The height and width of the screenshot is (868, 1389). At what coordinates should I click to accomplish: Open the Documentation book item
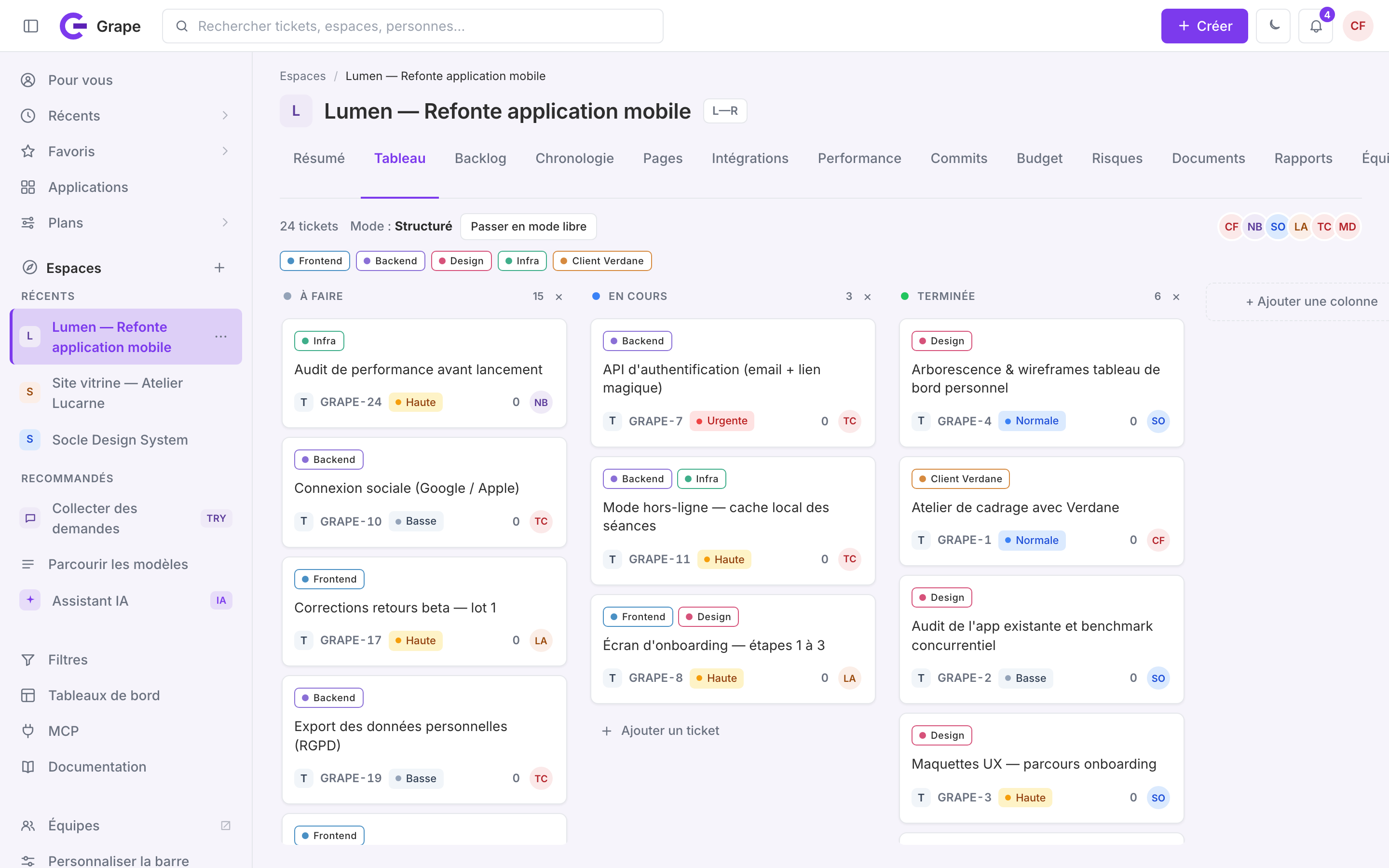126,766
